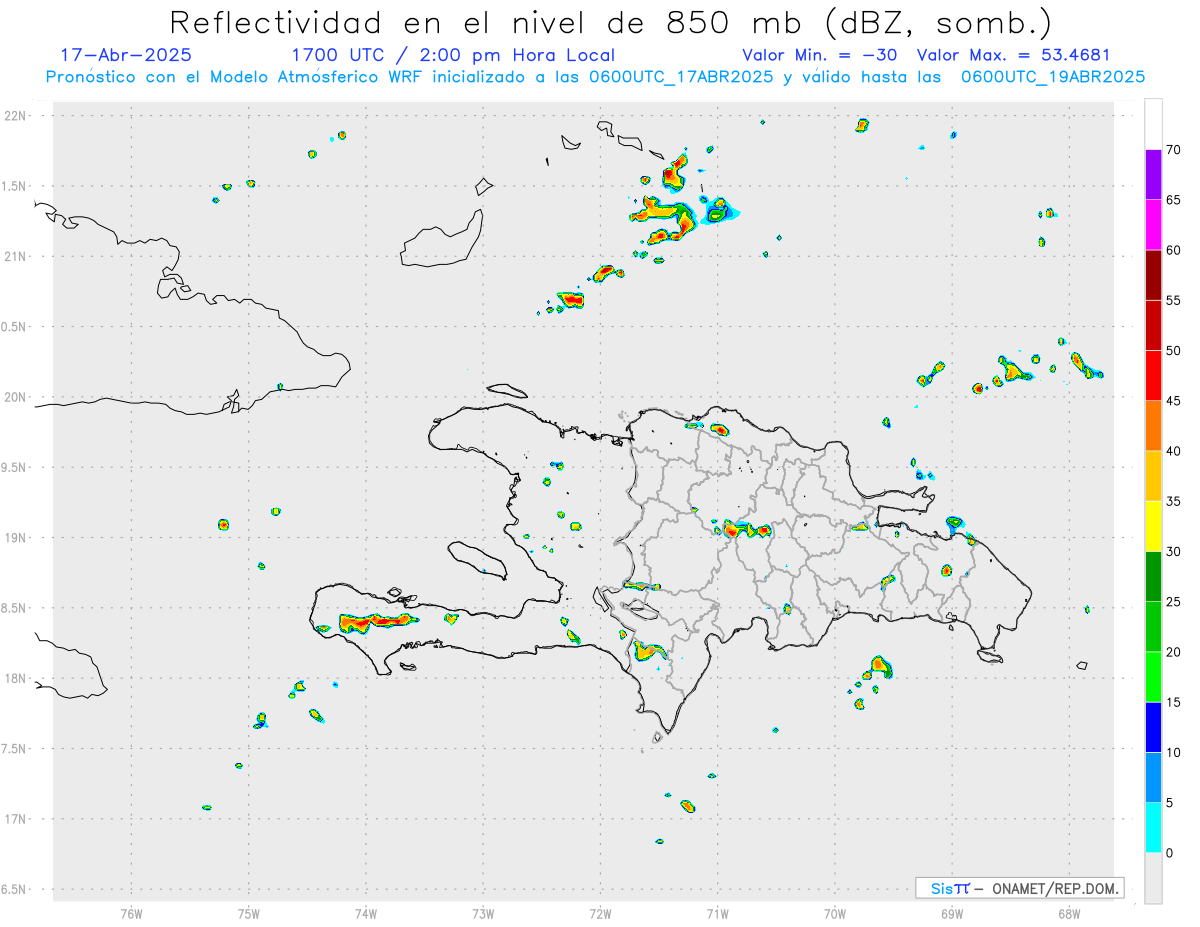Click the '55' label on the color scale

click(x=1174, y=300)
